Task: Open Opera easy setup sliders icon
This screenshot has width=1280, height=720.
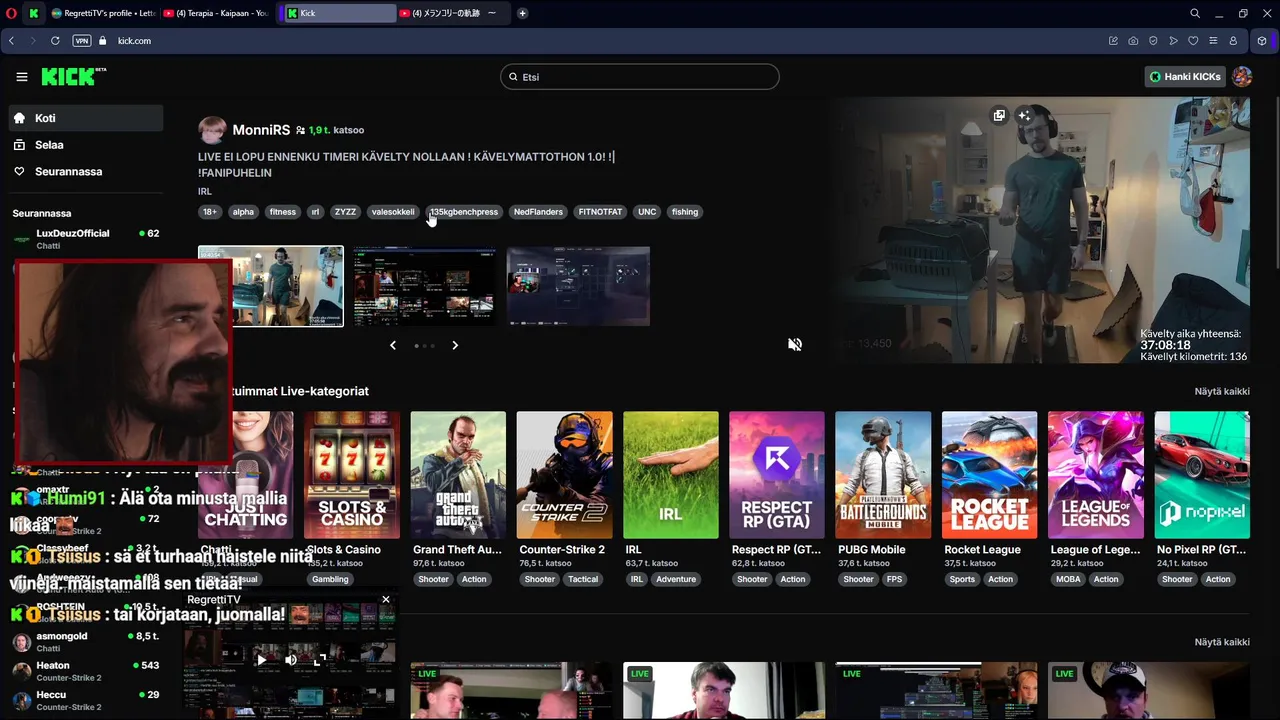Action: tap(1213, 41)
